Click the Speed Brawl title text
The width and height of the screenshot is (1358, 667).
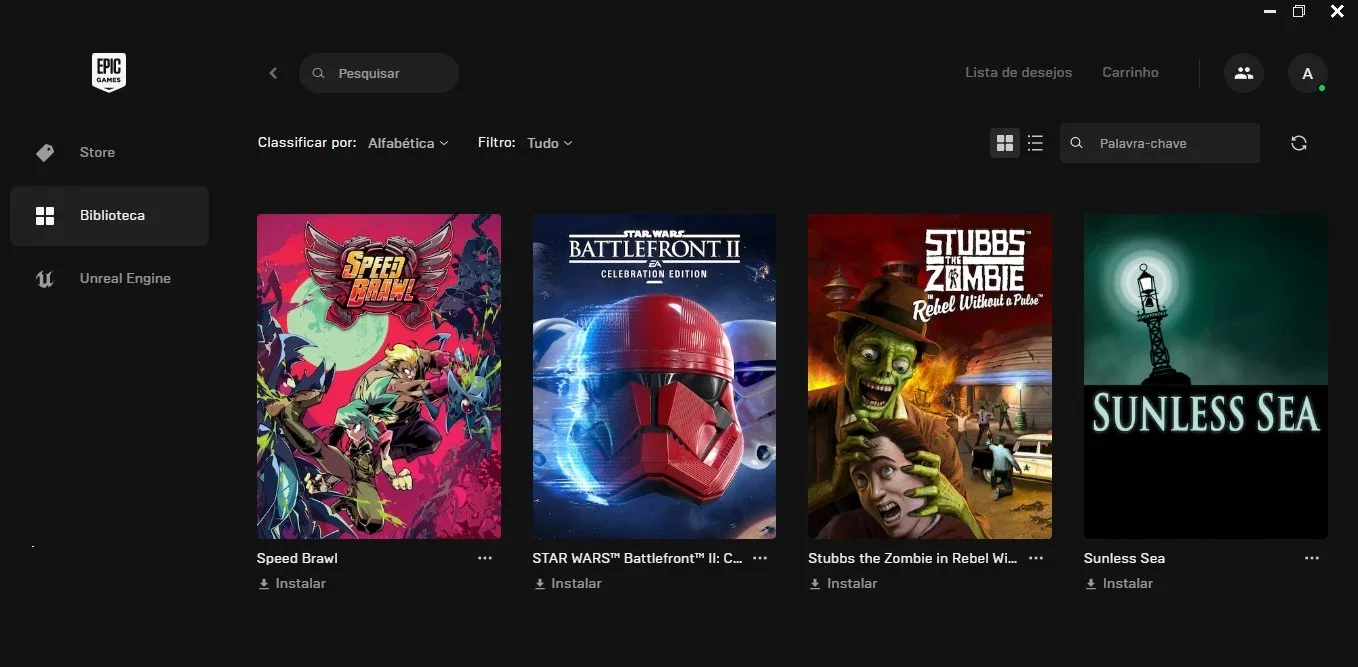pyautogui.click(x=297, y=558)
